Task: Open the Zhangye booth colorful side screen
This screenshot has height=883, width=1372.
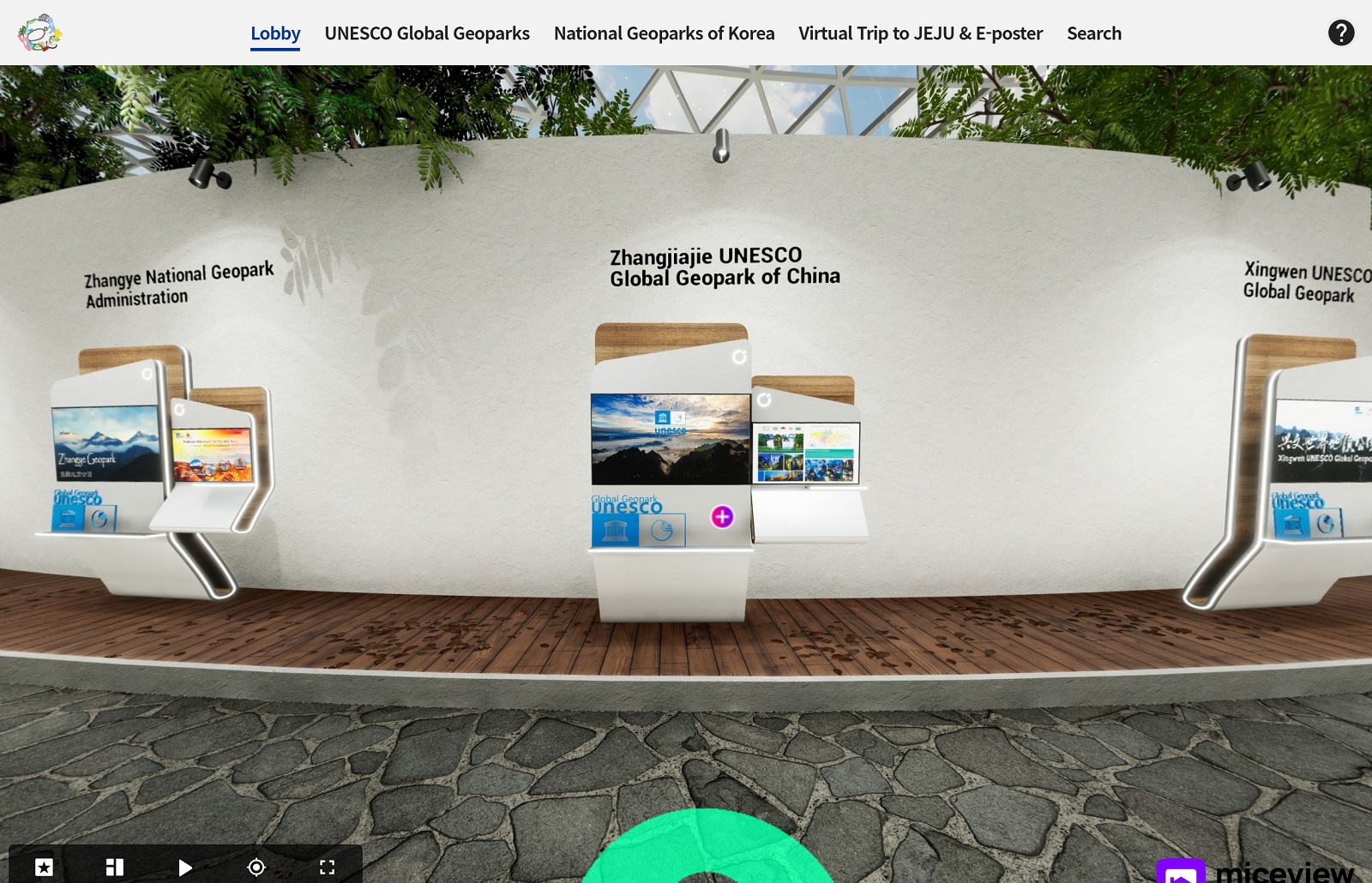Action: [213, 455]
